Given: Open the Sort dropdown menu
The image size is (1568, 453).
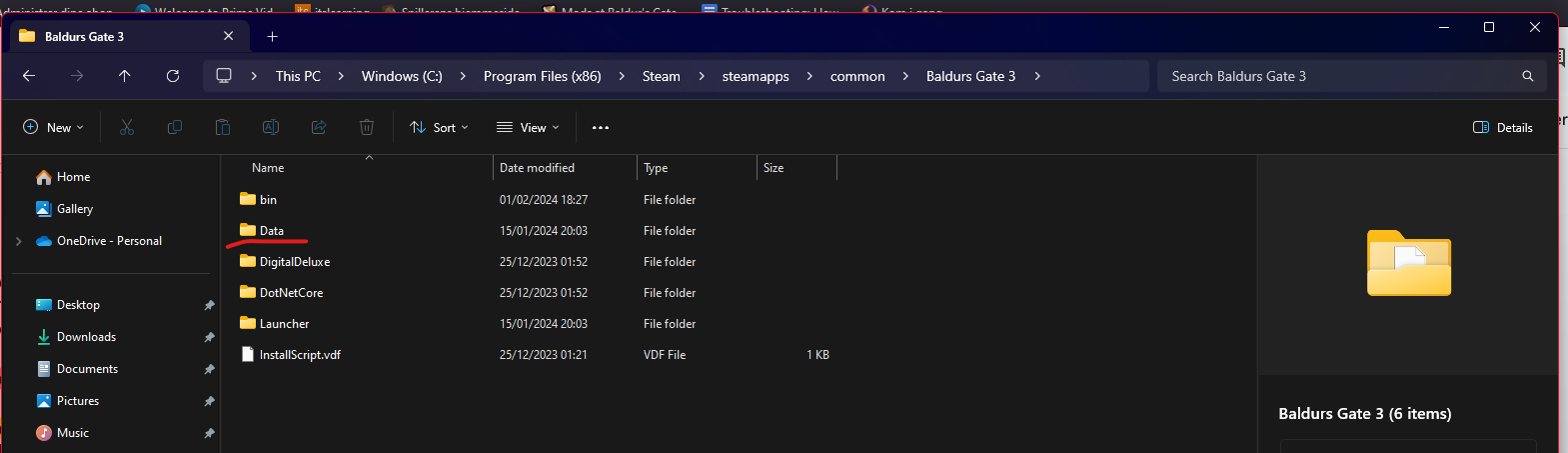Looking at the screenshot, I should coord(439,127).
